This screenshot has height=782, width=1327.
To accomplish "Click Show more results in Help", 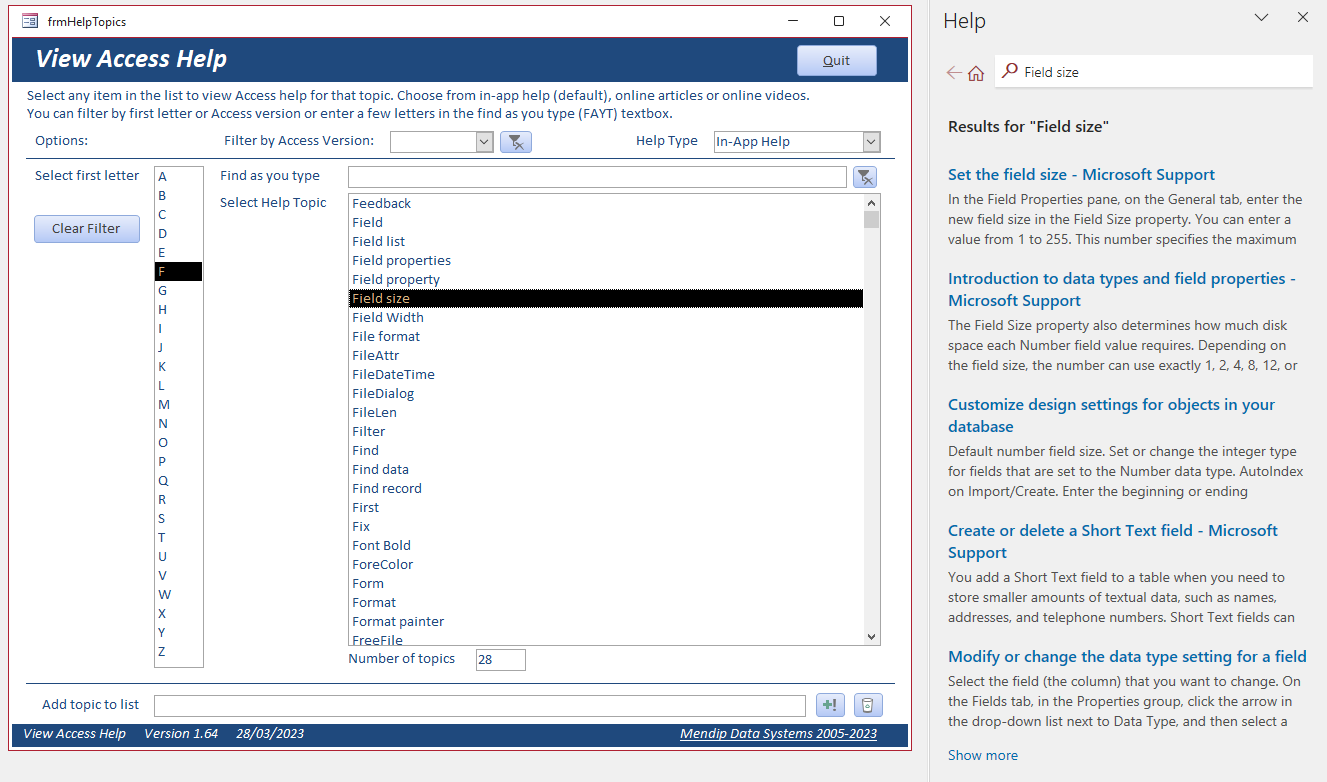I will [x=983, y=755].
